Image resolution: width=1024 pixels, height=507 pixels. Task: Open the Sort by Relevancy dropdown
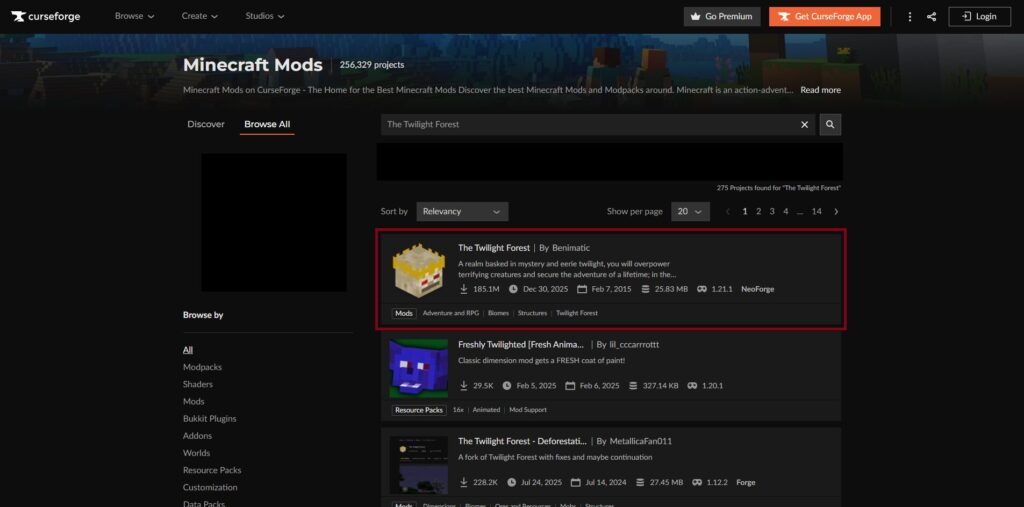462,211
